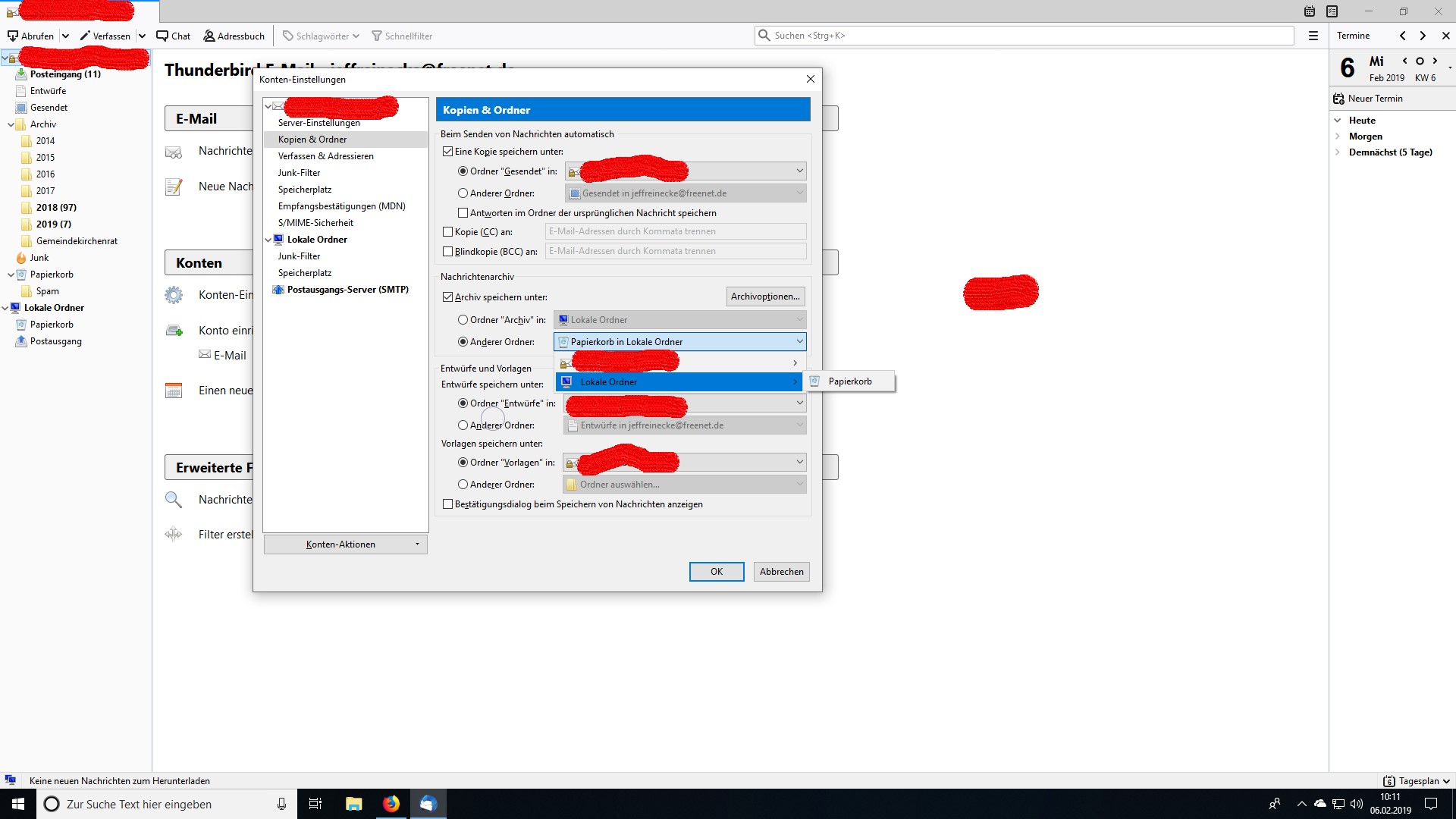Click the Neuer Termin calendar icon
1456x819 pixels.
click(x=1339, y=99)
